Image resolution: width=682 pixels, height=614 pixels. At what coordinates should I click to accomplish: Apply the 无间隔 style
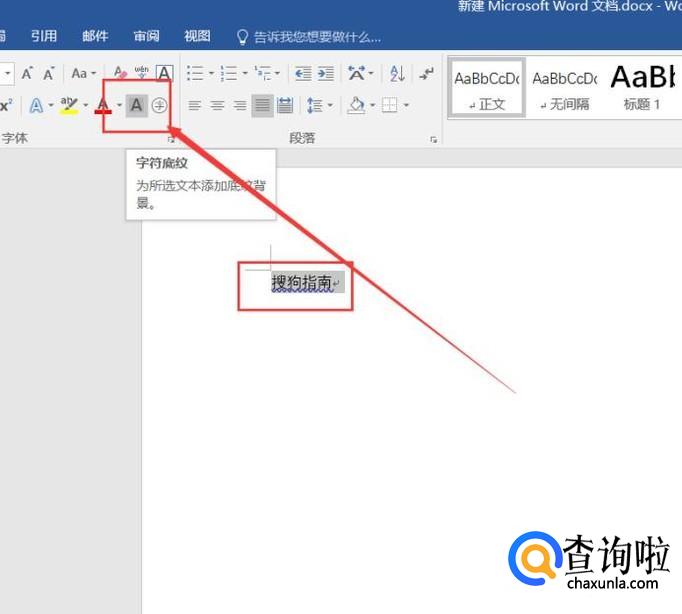[565, 88]
